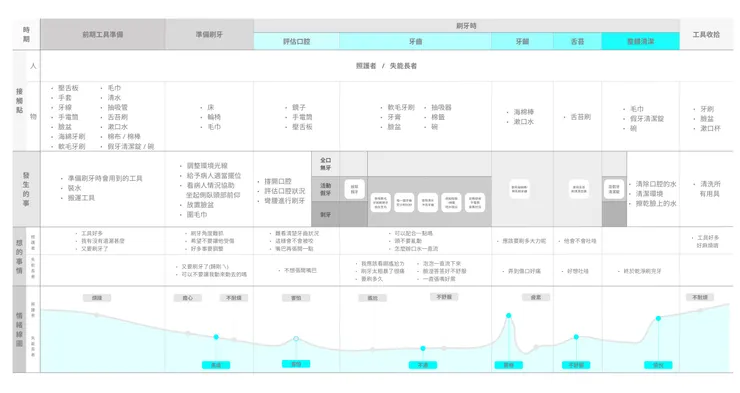Click the 刷牙時 phase header
740x393 pixels.
click(x=466, y=26)
